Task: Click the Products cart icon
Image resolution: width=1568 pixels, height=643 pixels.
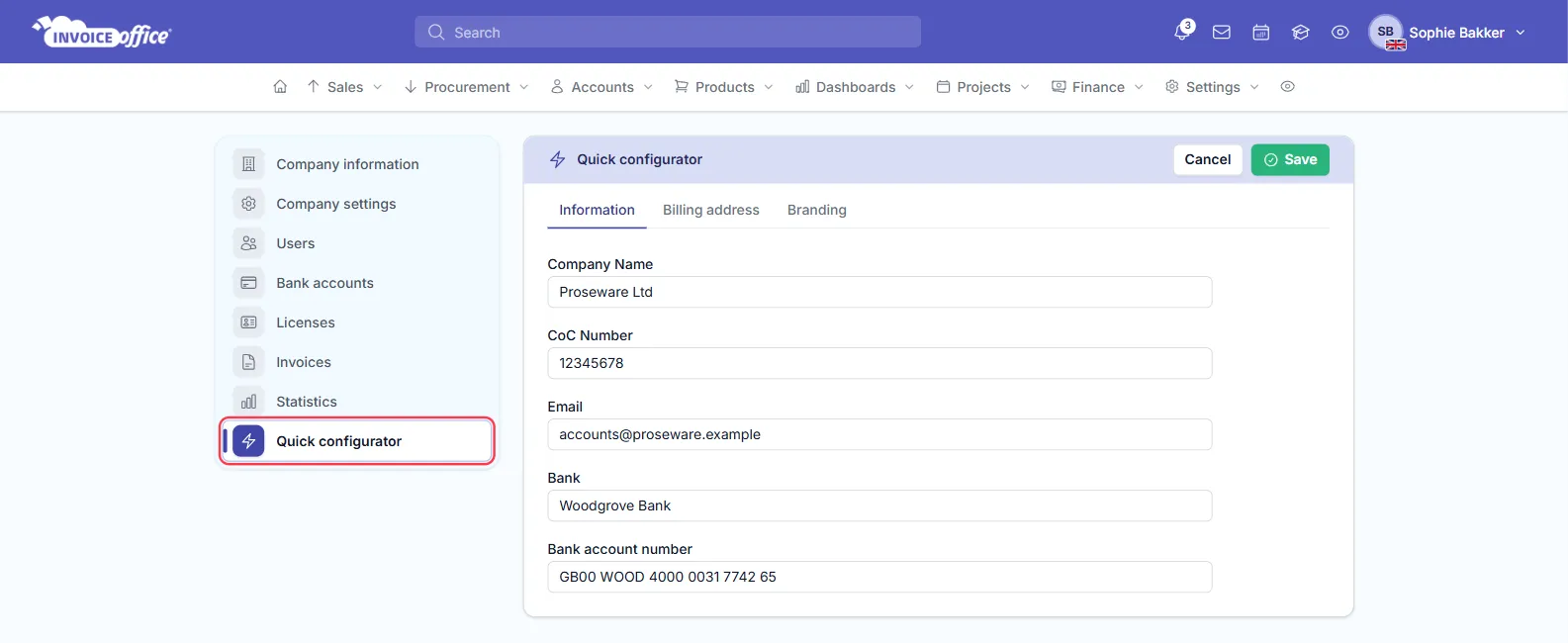Action: click(x=681, y=87)
